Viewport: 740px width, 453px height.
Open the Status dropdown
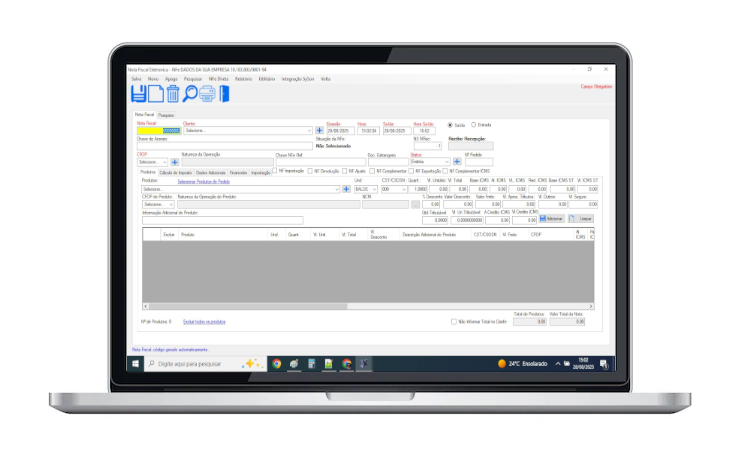(x=445, y=161)
